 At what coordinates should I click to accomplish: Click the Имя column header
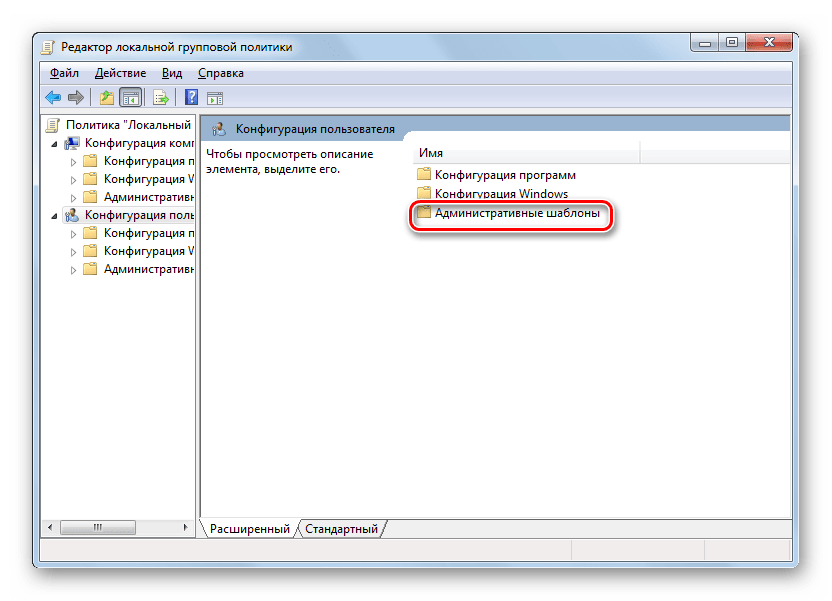(x=526, y=153)
